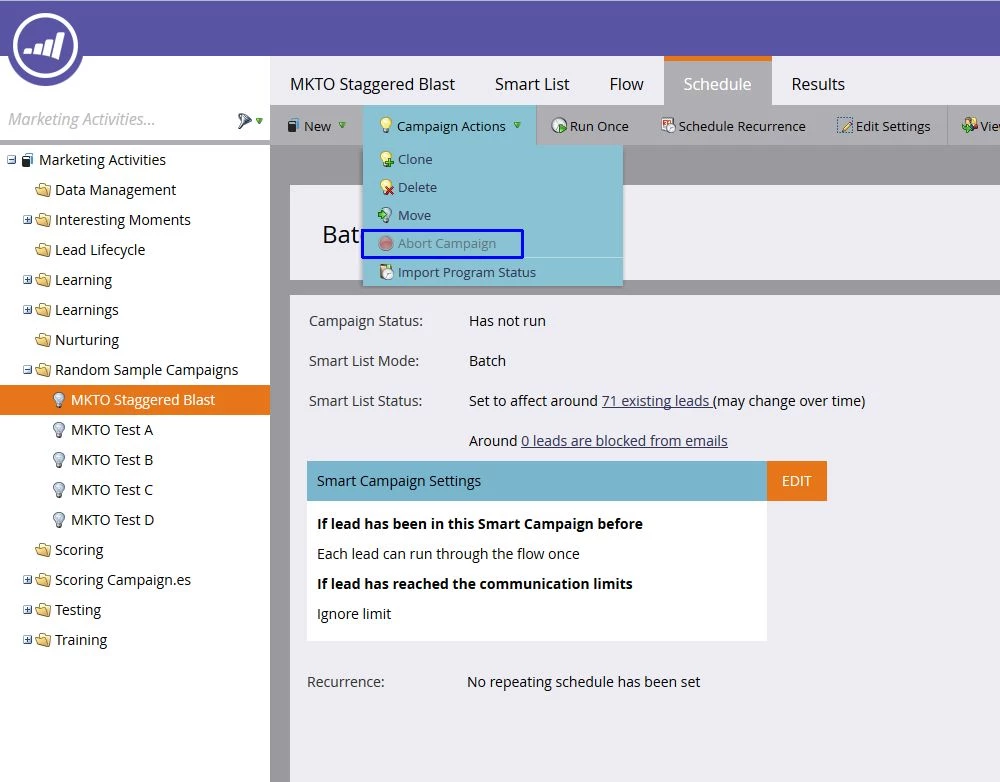The width and height of the screenshot is (1000, 782).
Task: Click the partially visible View toolbar icon
Action: tap(969, 126)
